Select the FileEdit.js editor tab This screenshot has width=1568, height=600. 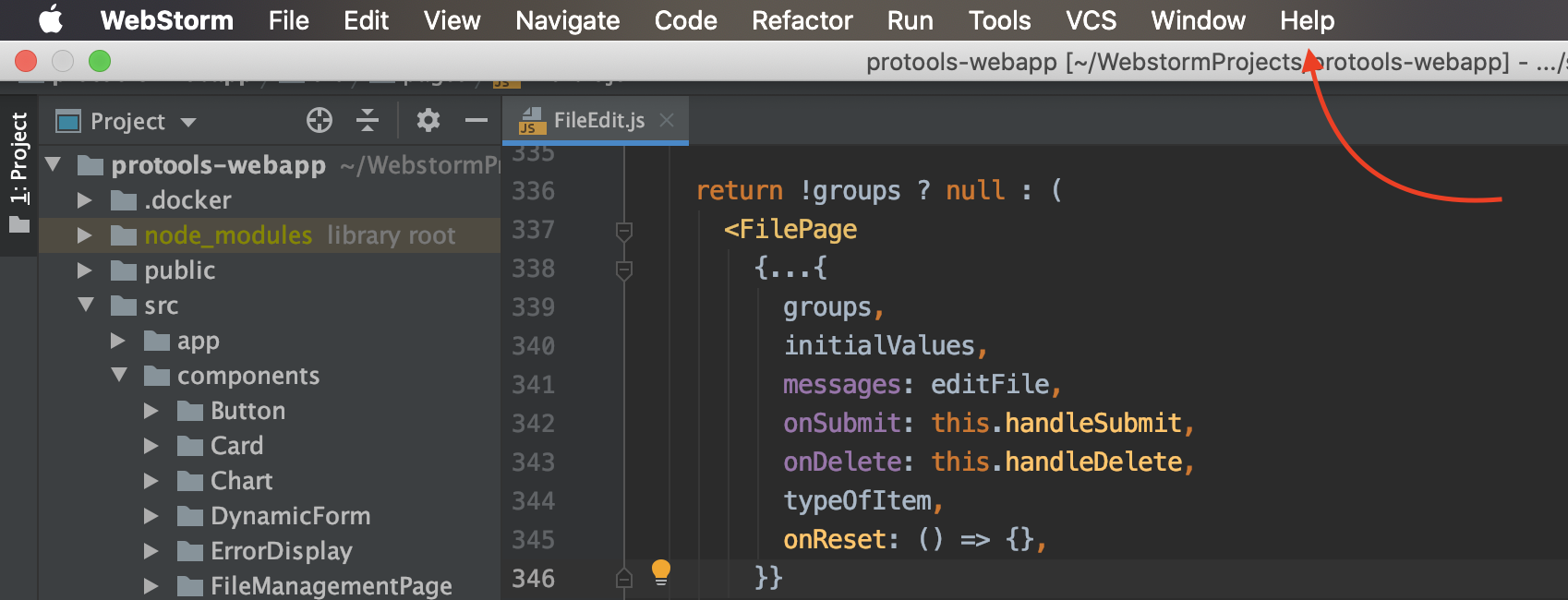[597, 120]
